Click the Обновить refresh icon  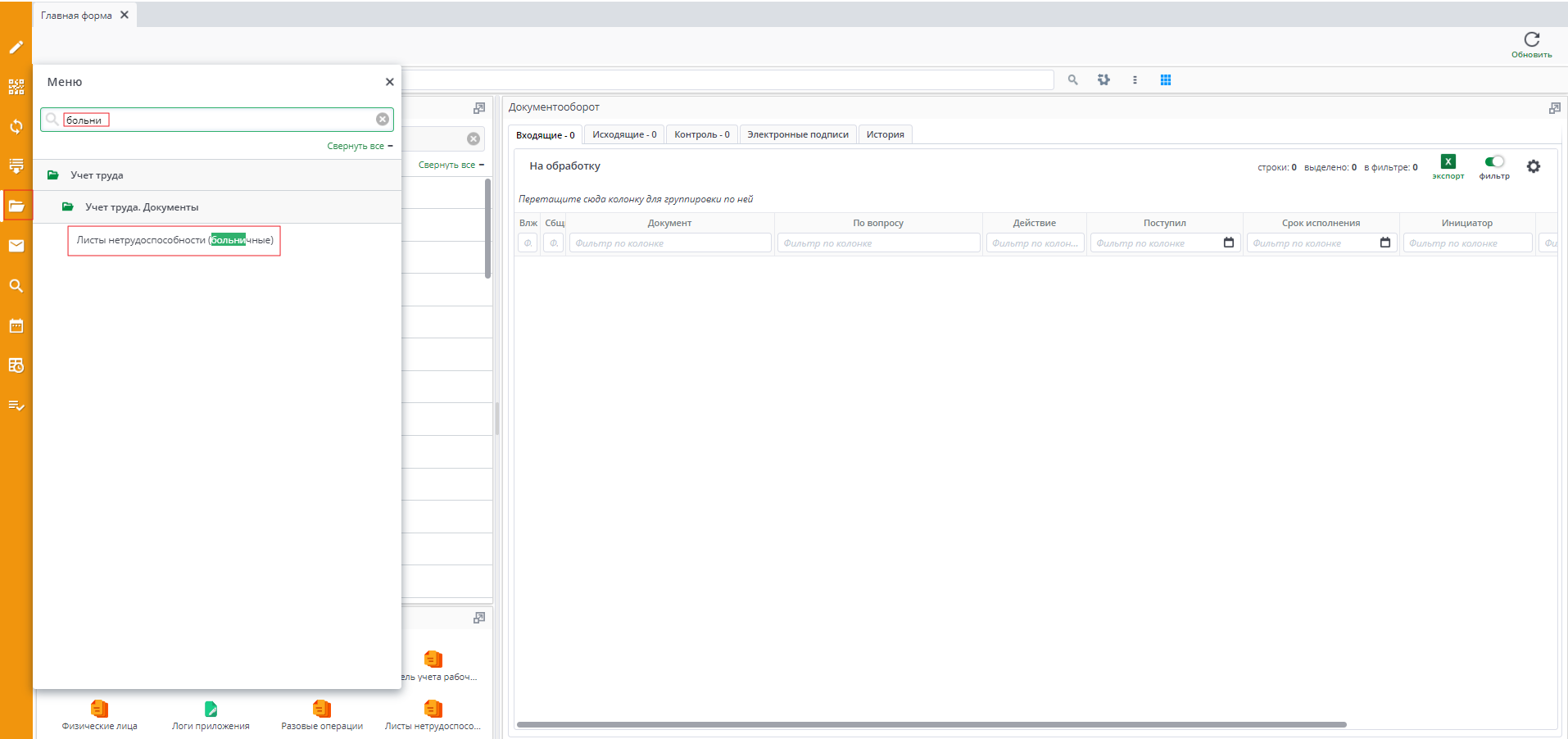pos(1531,39)
